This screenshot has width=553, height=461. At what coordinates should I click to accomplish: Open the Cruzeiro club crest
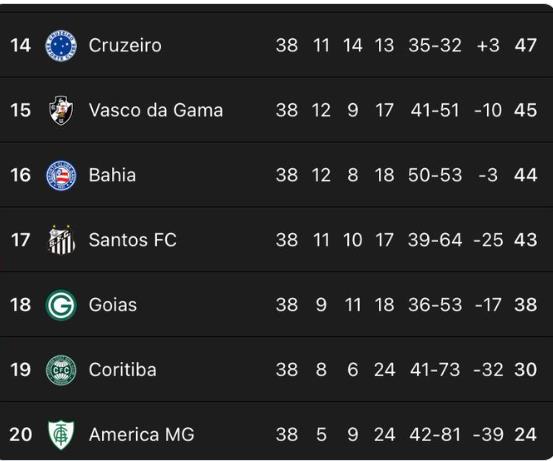[x=61, y=46]
